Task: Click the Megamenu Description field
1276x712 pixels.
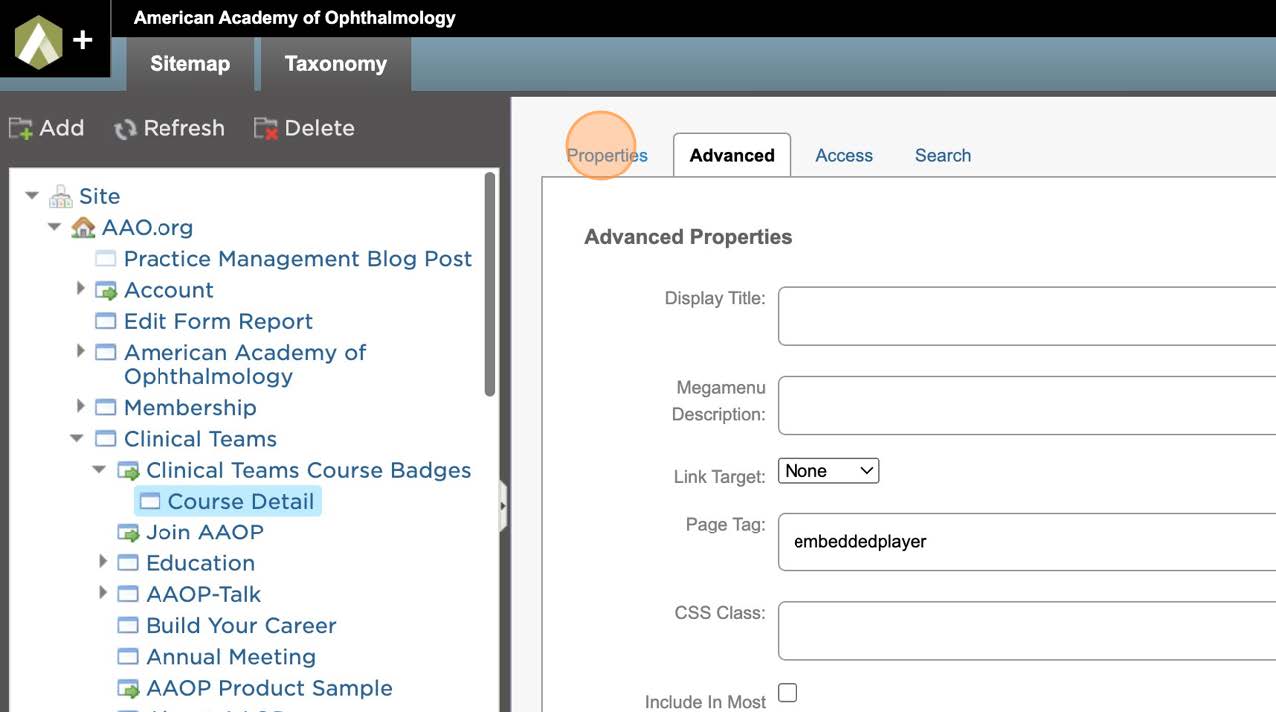Action: point(1027,405)
